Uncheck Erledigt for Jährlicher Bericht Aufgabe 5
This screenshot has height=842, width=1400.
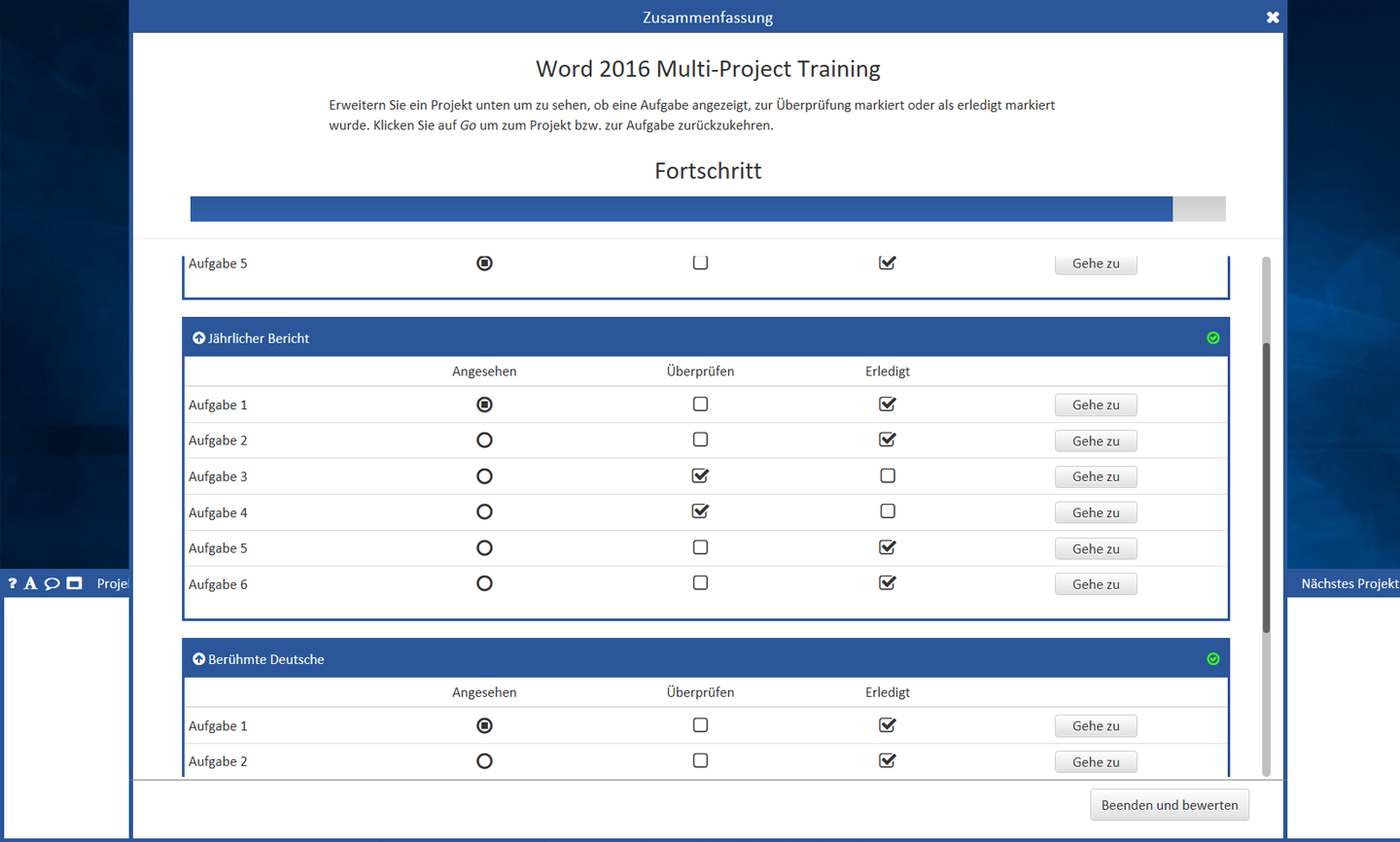(x=888, y=547)
